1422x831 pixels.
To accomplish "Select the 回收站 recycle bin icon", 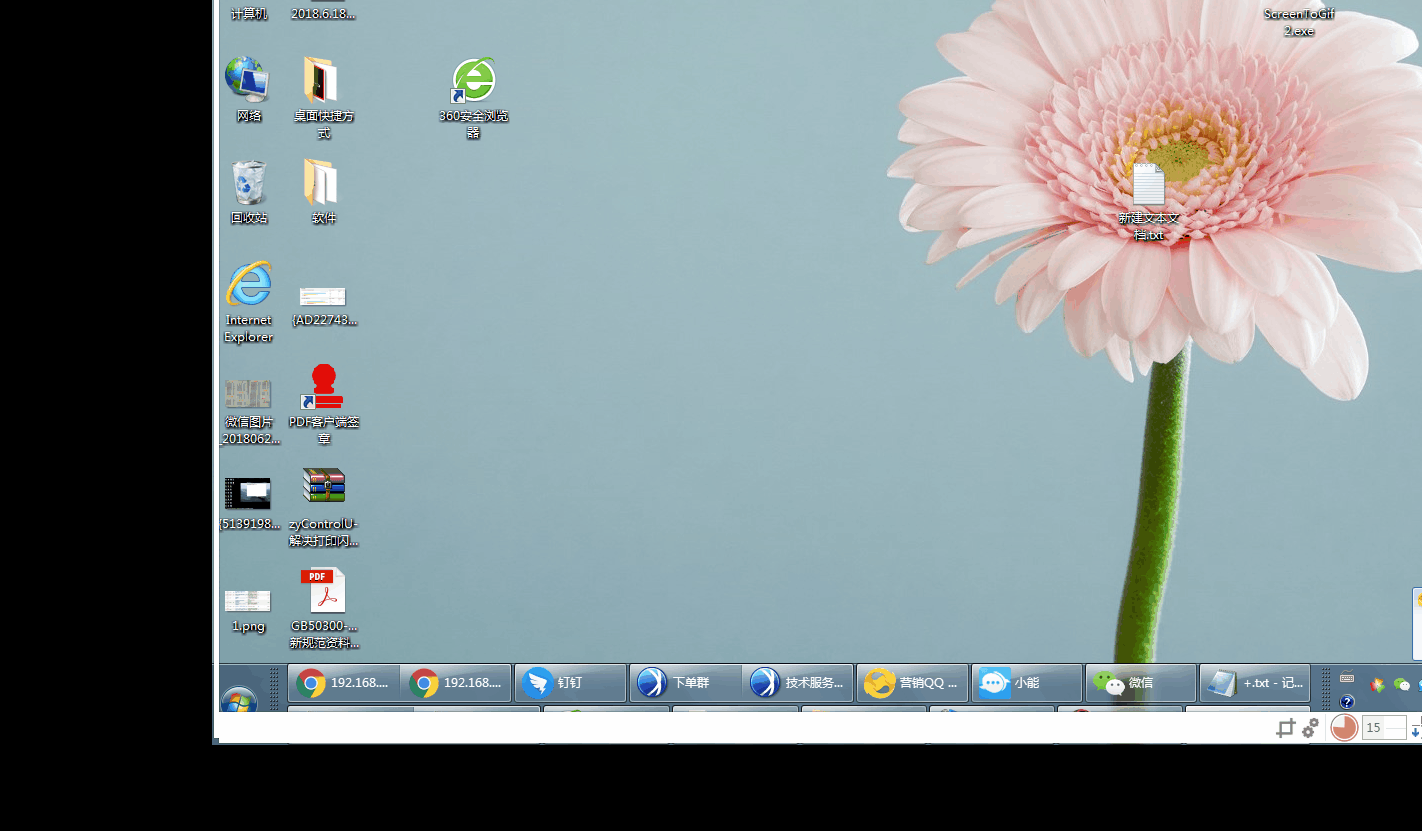I will click(248, 183).
